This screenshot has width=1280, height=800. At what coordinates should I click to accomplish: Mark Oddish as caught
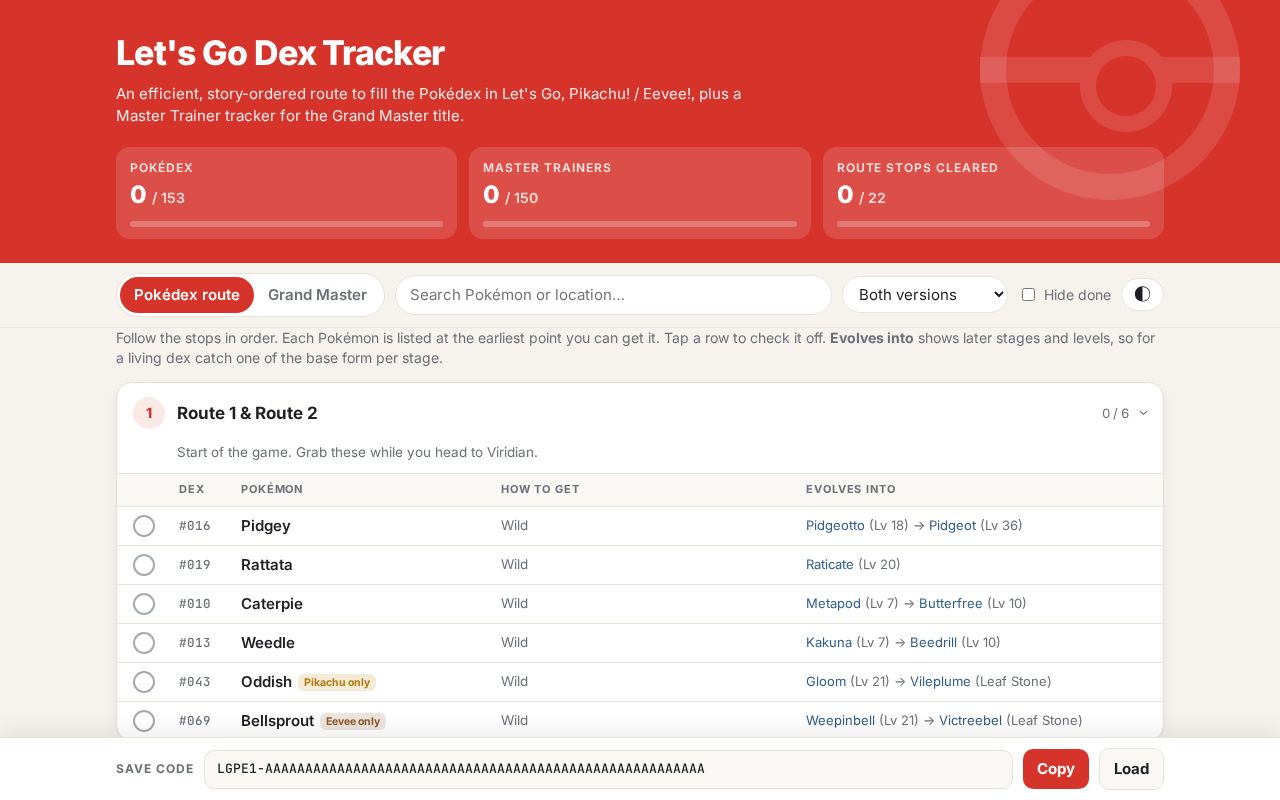click(x=144, y=682)
